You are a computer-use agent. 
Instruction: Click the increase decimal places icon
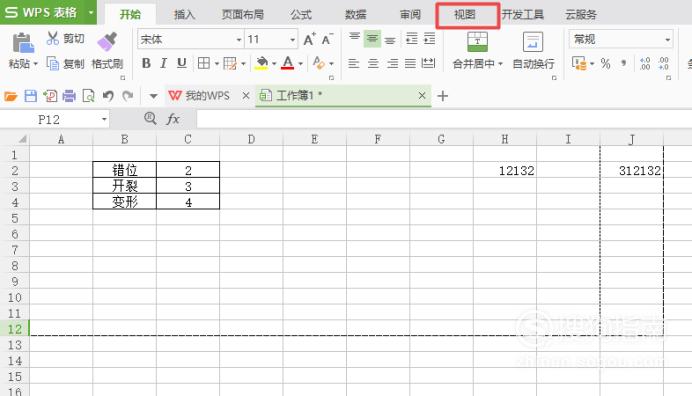pyautogui.click(x=645, y=64)
